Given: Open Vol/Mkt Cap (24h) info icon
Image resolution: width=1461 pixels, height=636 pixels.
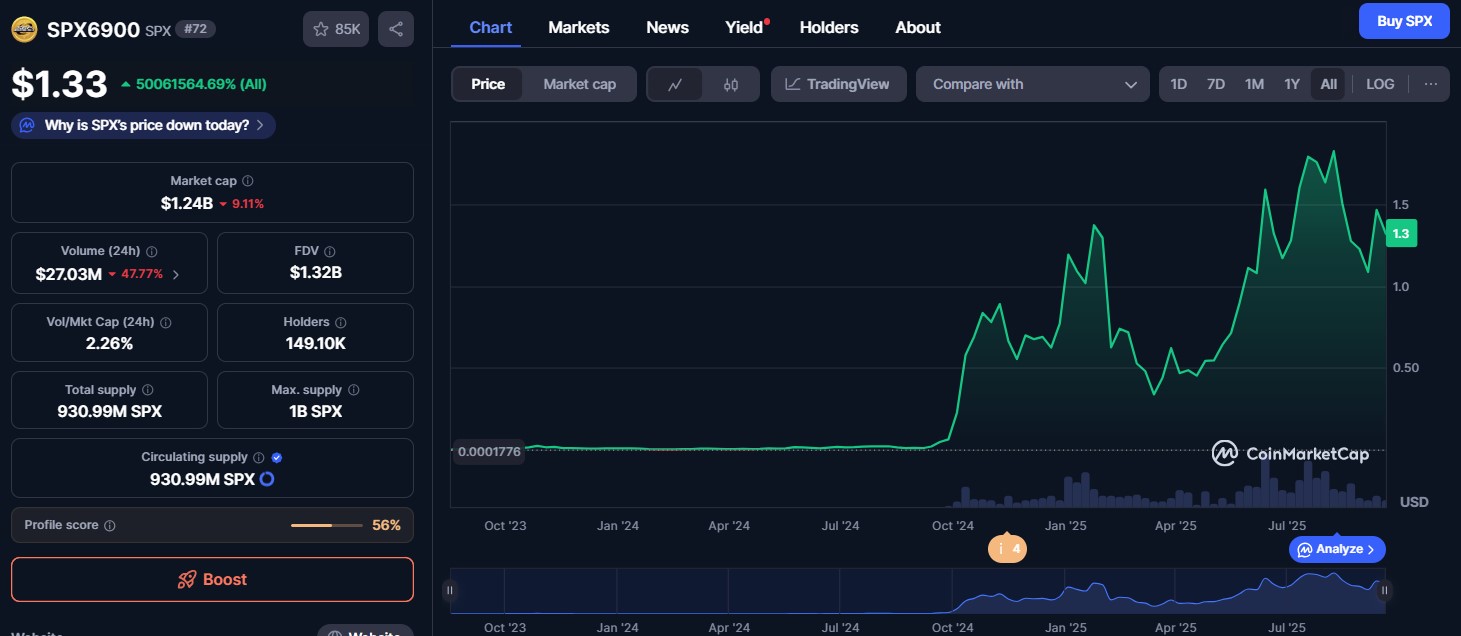Looking at the screenshot, I should coord(166,322).
